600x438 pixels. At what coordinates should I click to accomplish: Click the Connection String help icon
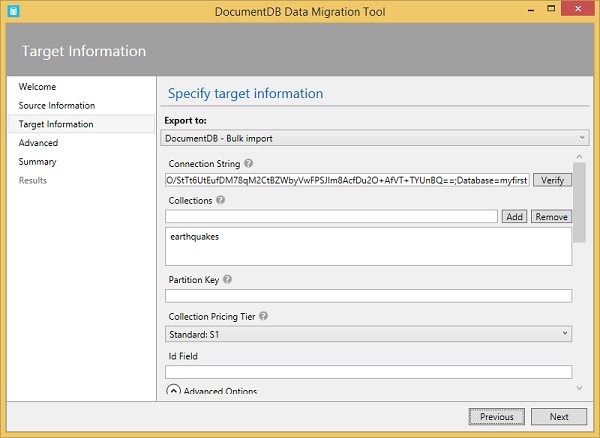click(249, 163)
